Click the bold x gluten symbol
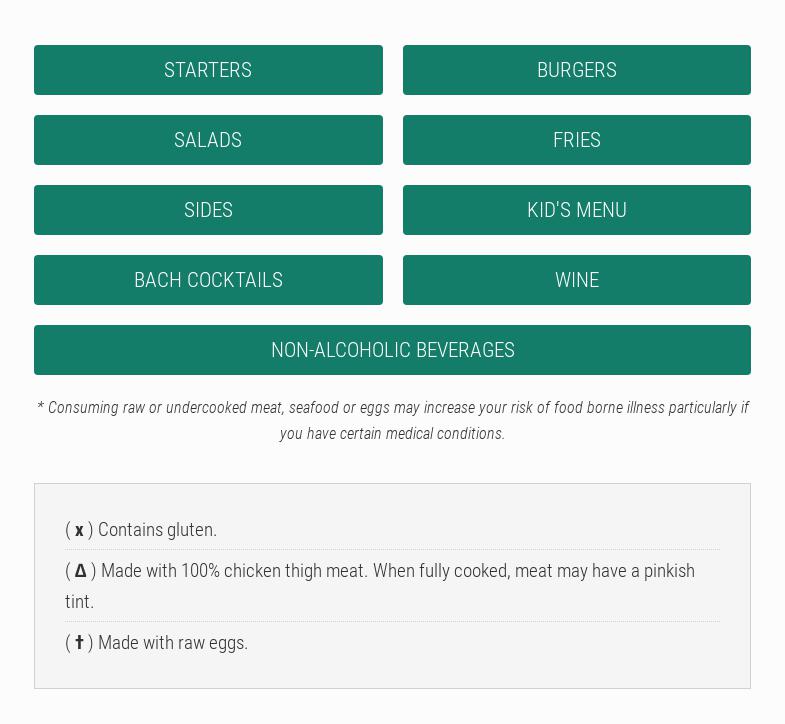Screen dimensions: 785x724 79,531
